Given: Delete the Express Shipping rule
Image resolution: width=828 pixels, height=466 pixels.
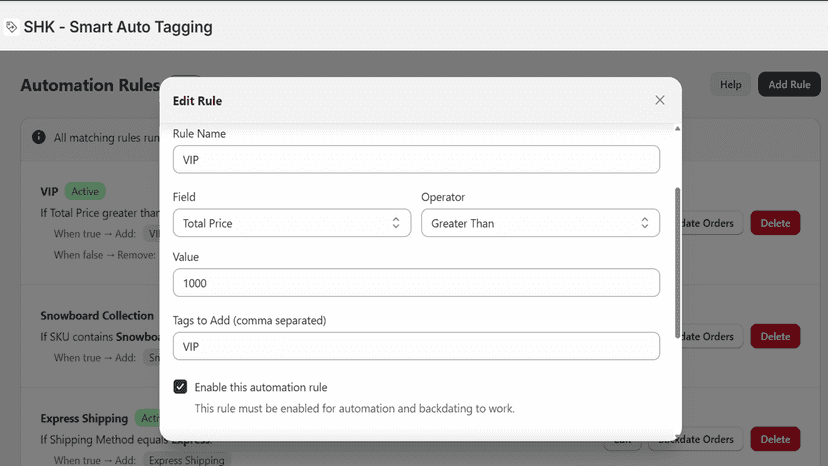Looking at the screenshot, I should click(x=775, y=439).
